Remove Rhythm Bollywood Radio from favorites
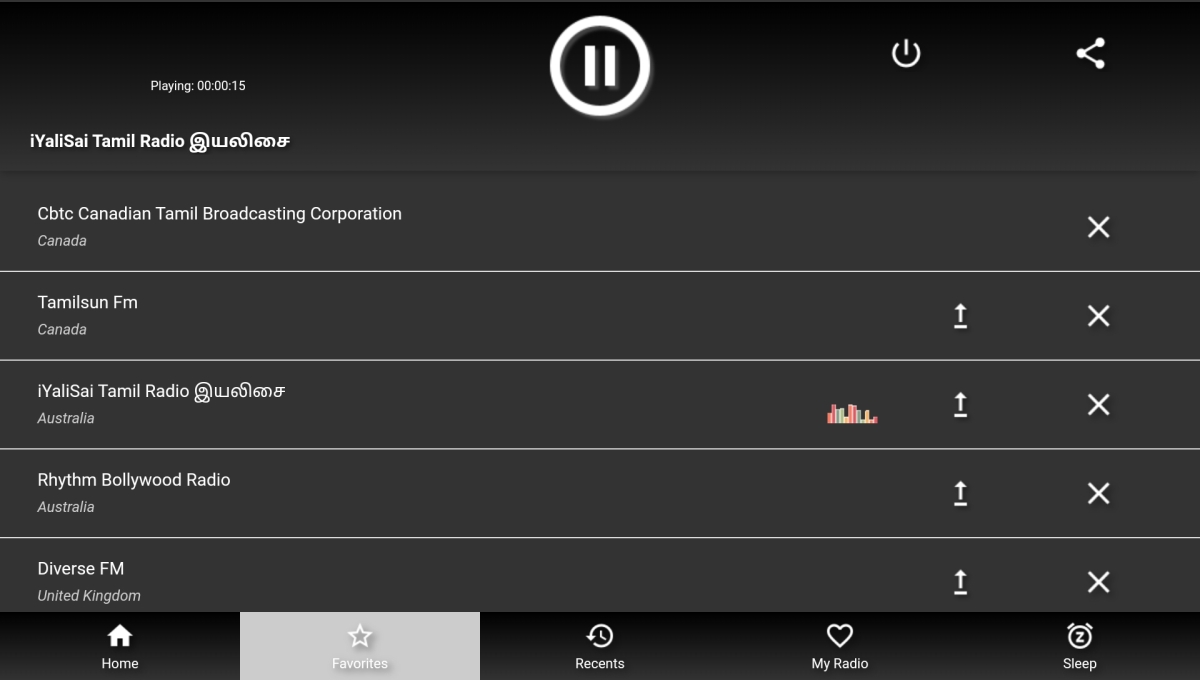This screenshot has width=1200, height=680. (1098, 493)
